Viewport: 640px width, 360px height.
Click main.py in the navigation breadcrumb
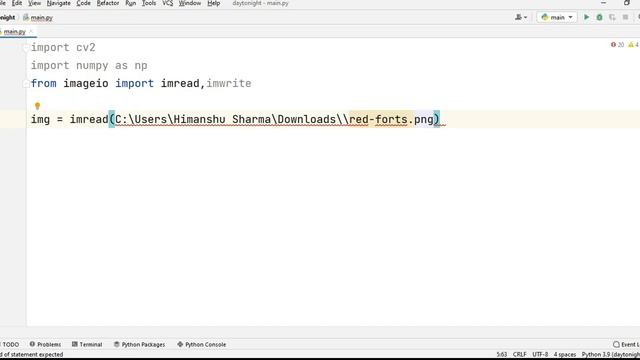[x=38, y=18]
